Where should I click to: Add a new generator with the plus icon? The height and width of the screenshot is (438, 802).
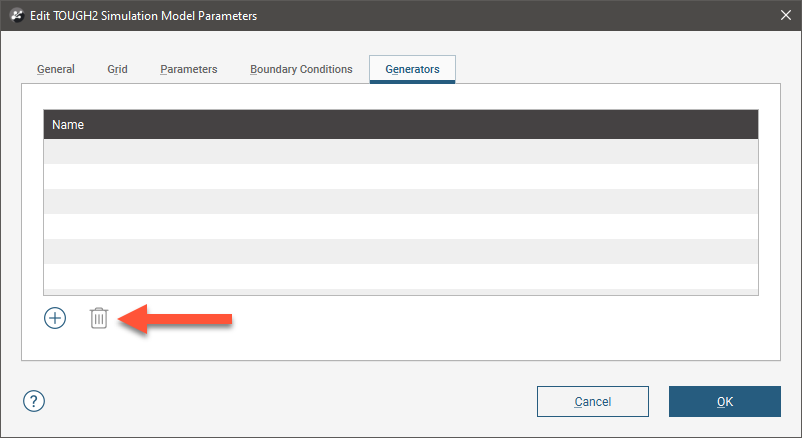point(55,318)
